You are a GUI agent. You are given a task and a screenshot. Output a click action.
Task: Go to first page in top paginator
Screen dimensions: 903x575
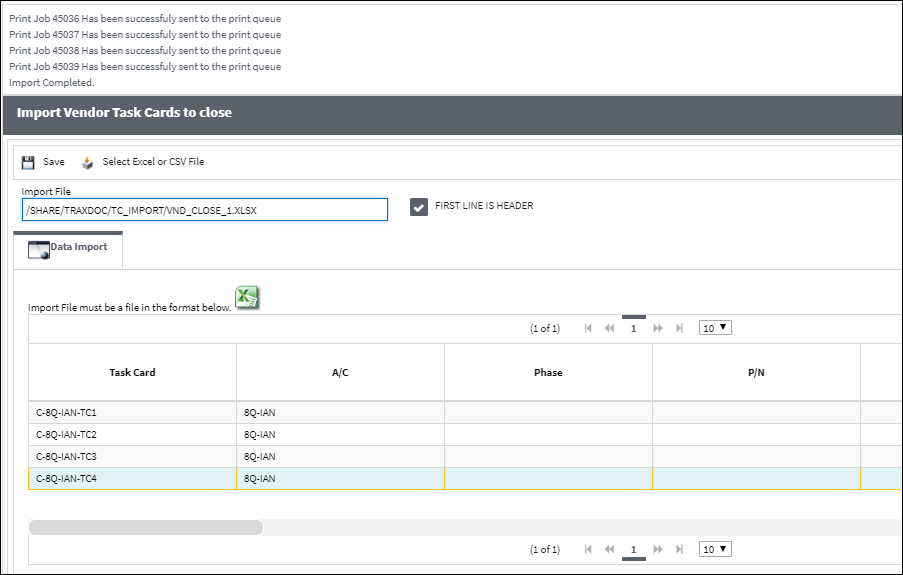coord(588,328)
